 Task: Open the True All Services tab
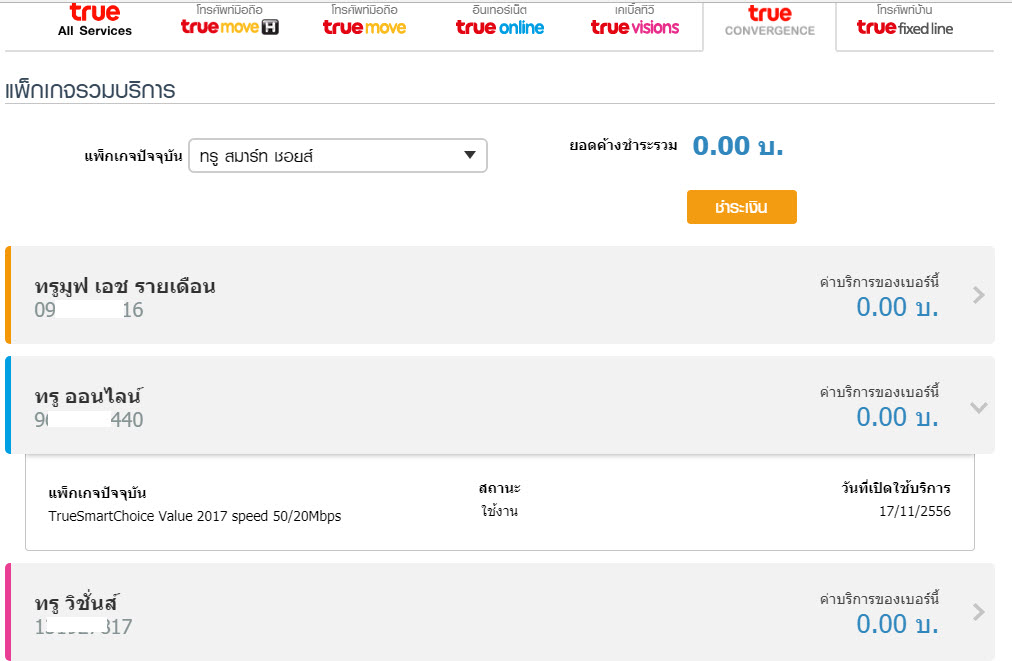click(x=95, y=20)
